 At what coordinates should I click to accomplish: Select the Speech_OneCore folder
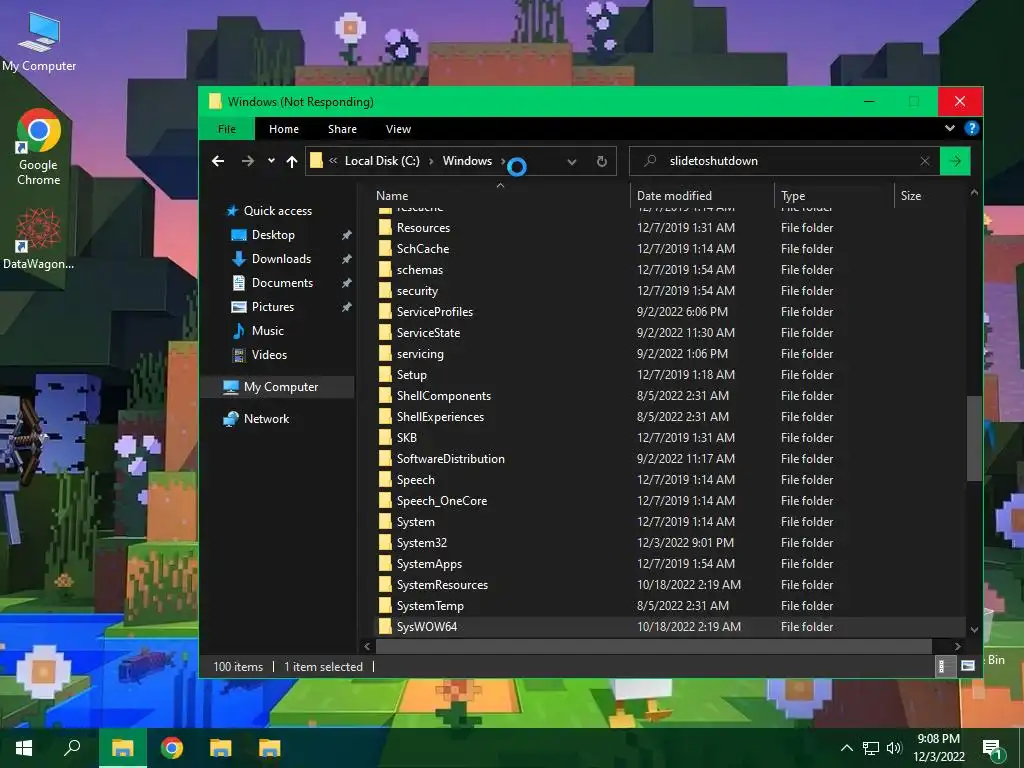pos(441,501)
